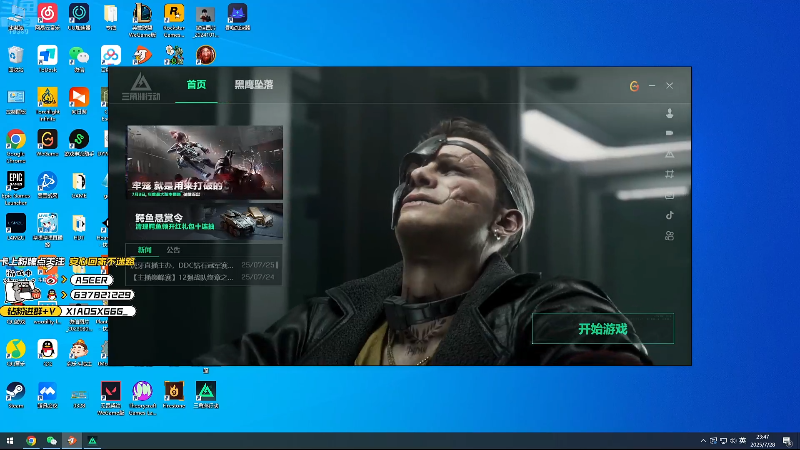Click the community group icon in launcher sidebar
This screenshot has height=450, width=800.
tap(669, 235)
